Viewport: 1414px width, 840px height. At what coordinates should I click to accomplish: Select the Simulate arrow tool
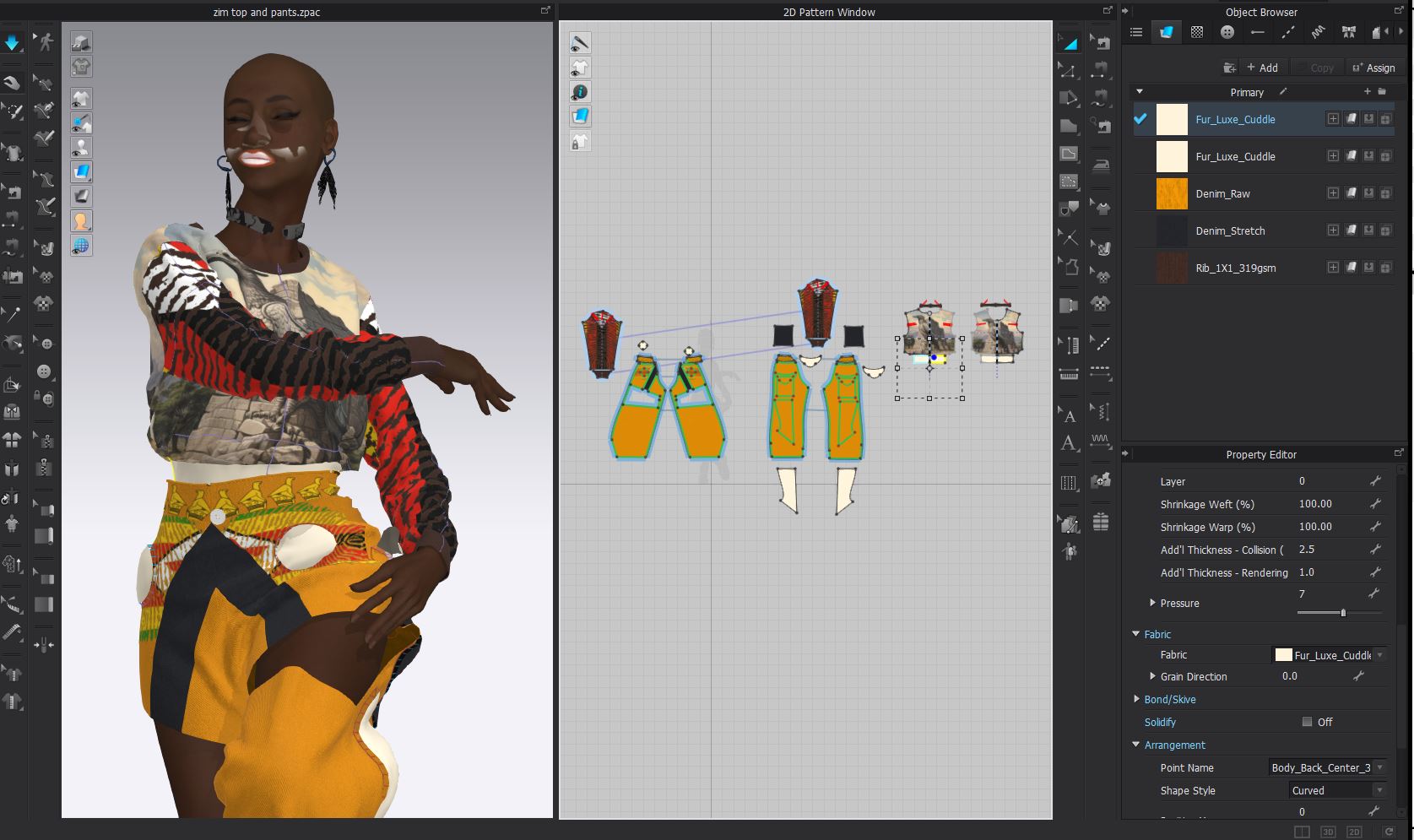pos(13,42)
